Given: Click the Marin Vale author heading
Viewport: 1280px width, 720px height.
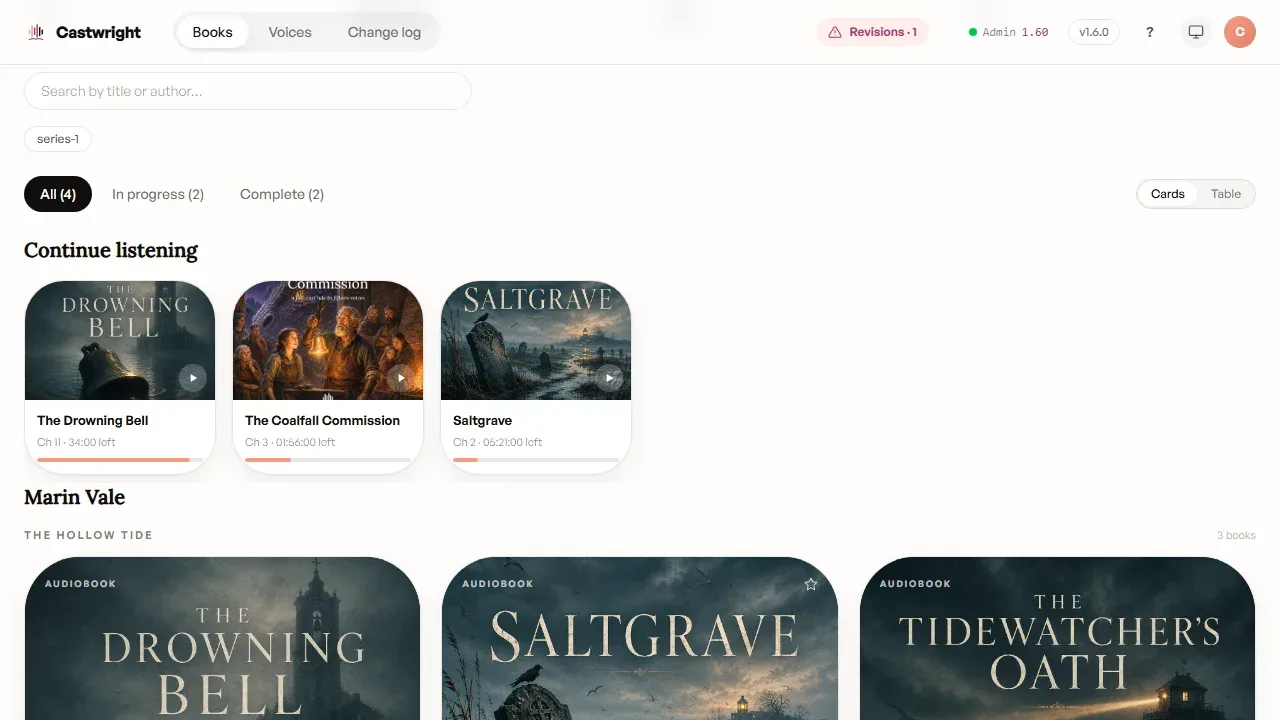Looking at the screenshot, I should click(x=74, y=497).
